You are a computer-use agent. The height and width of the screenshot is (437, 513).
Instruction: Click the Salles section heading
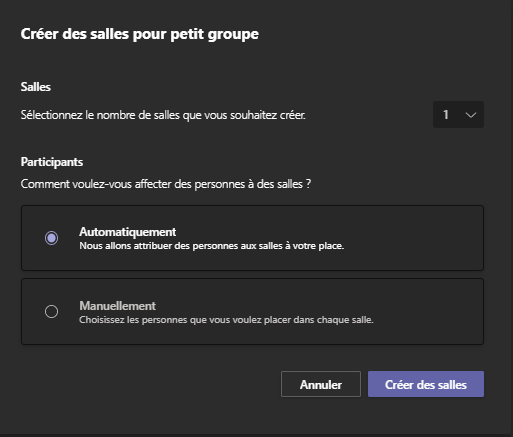click(x=36, y=87)
